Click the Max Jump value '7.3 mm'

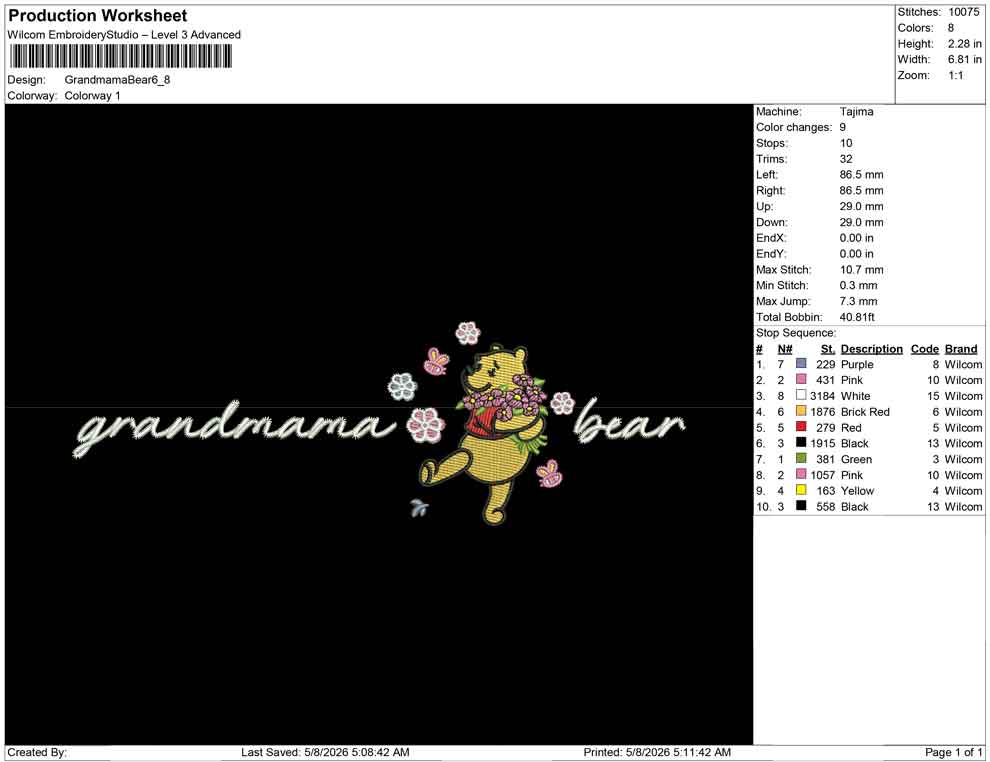pyautogui.click(x=858, y=301)
